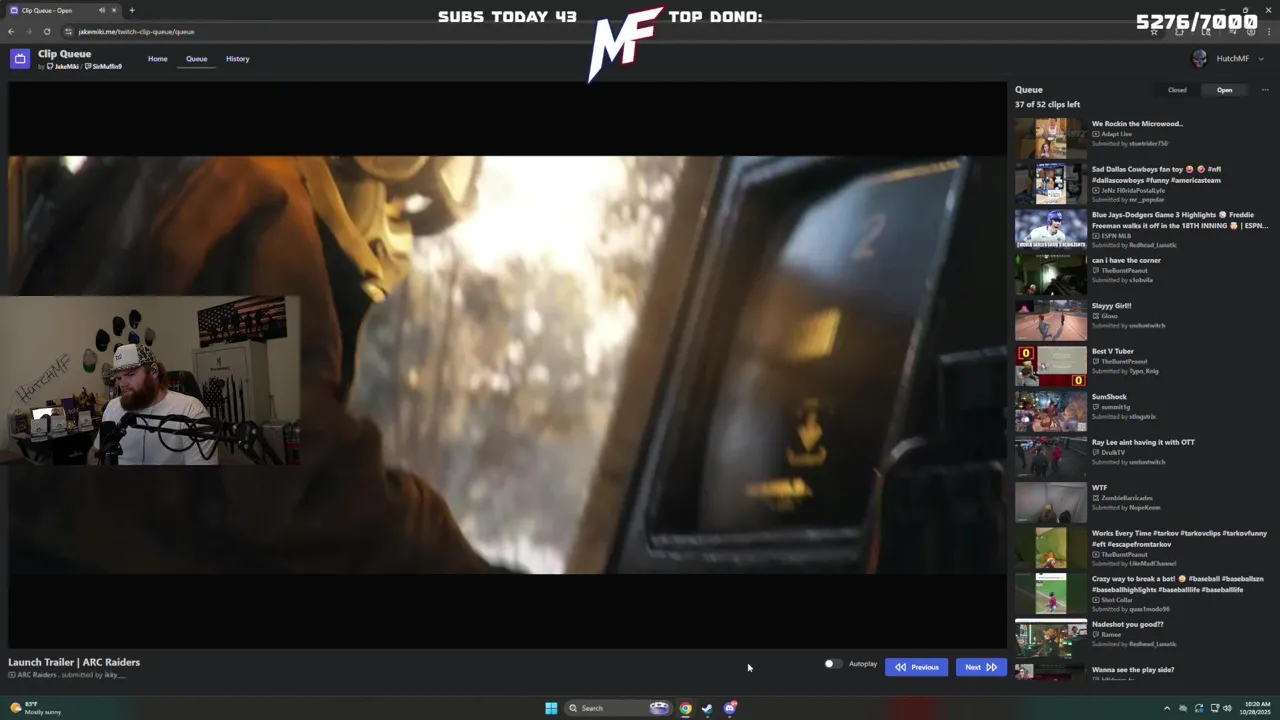
Task: Expand the HutchMF account dropdown
Action: pos(1261,59)
